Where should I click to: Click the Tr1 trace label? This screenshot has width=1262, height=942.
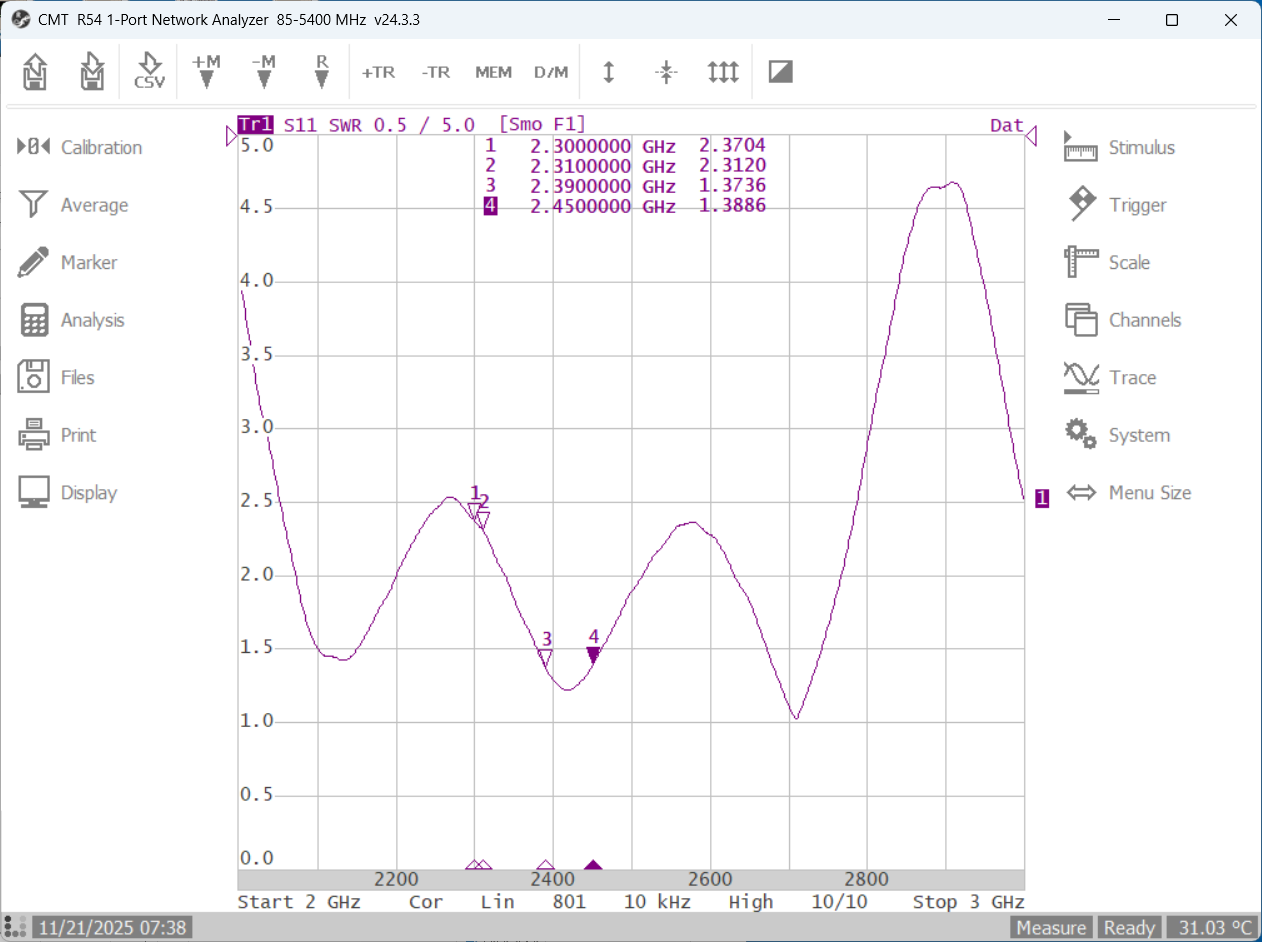click(x=255, y=125)
